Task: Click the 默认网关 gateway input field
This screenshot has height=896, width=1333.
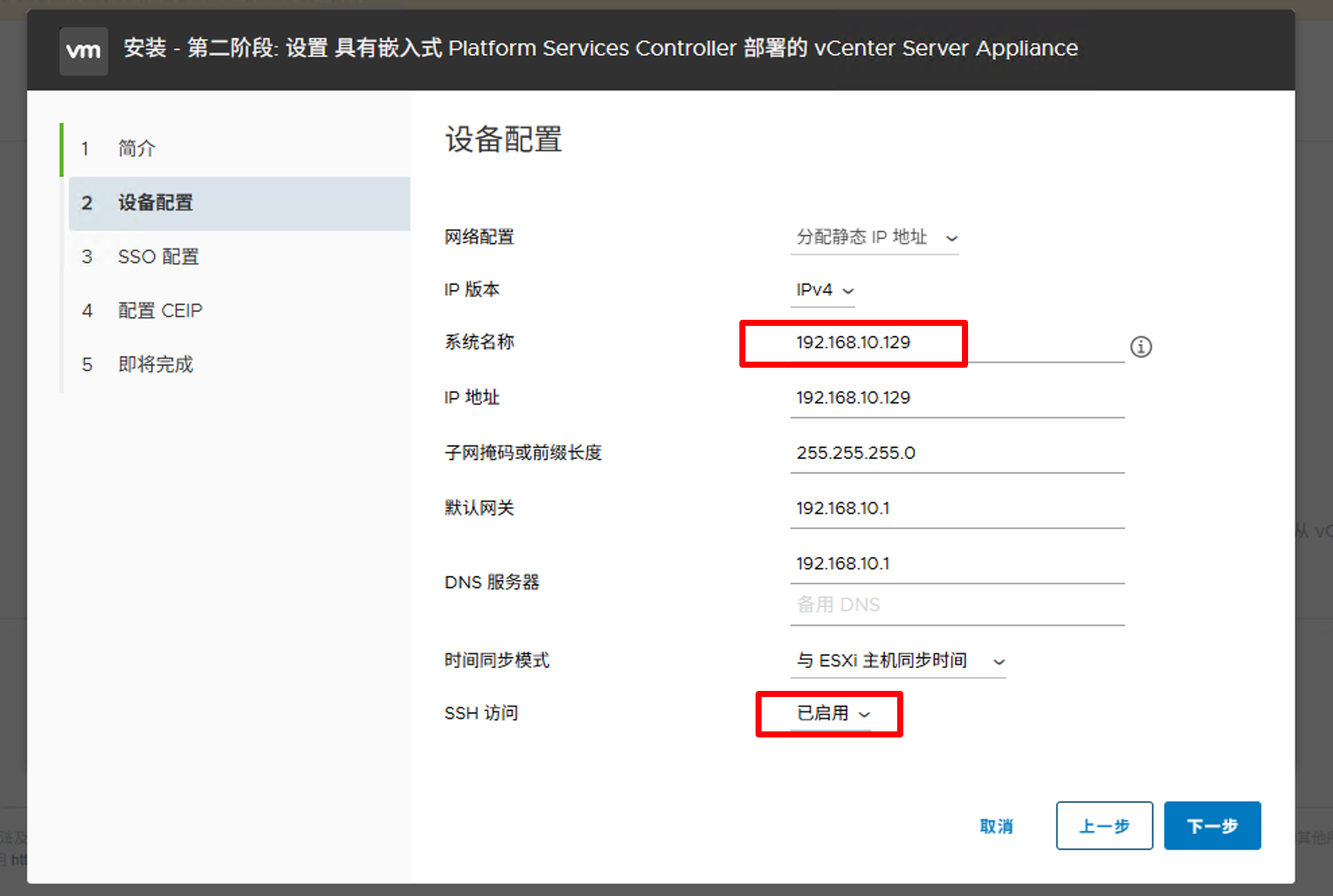Action: coord(957,509)
